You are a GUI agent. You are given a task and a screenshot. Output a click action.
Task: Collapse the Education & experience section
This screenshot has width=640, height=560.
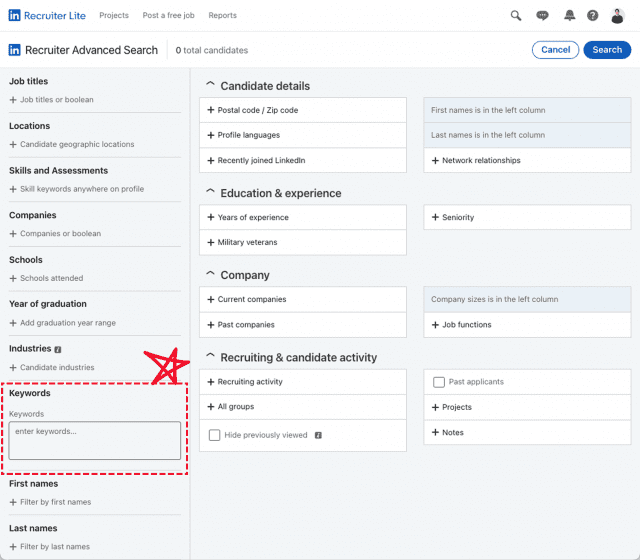pos(211,193)
